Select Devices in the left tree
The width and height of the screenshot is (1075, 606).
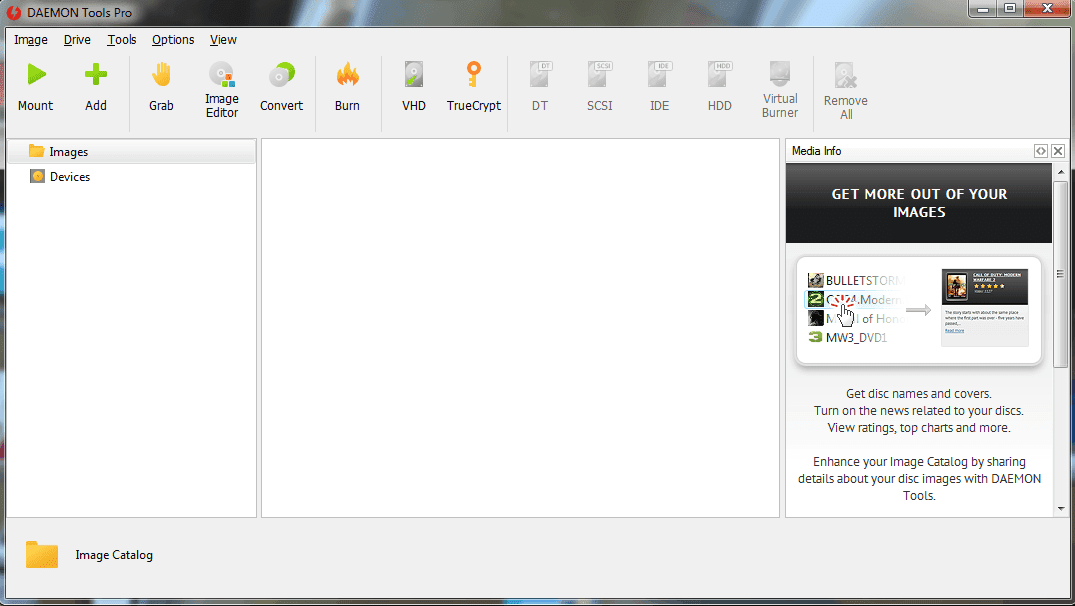(132, 177)
